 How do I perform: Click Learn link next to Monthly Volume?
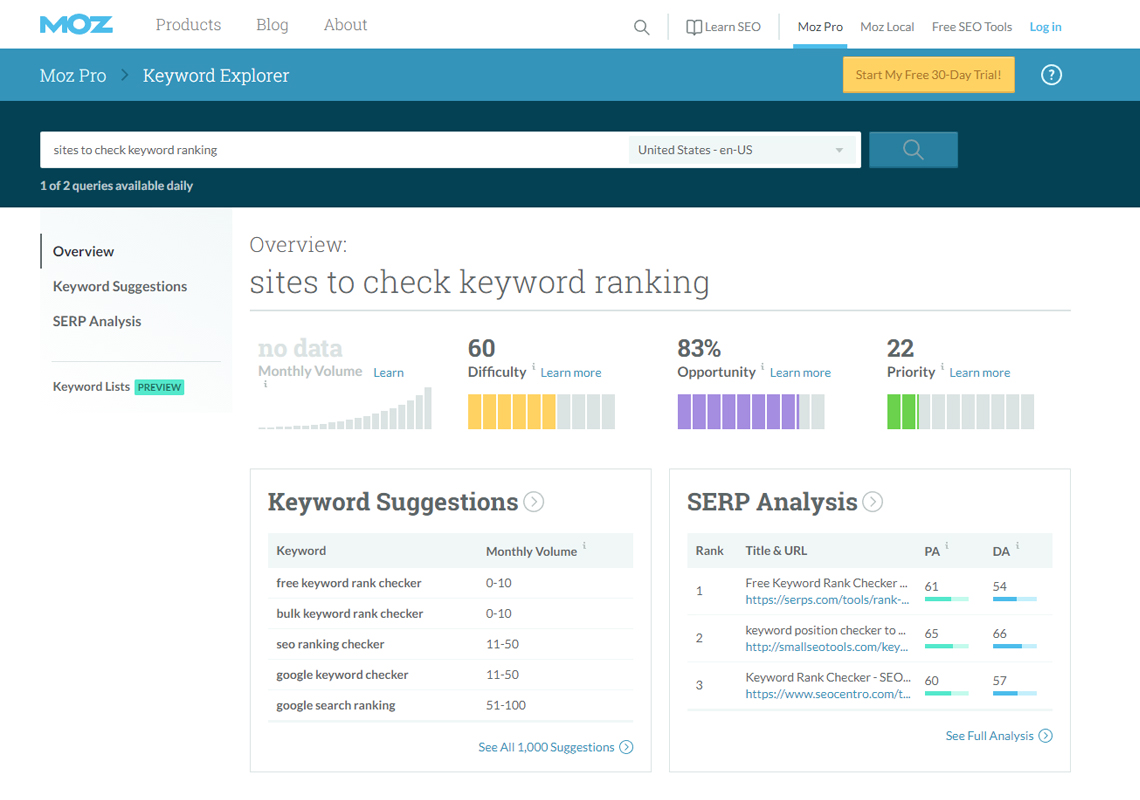point(388,372)
